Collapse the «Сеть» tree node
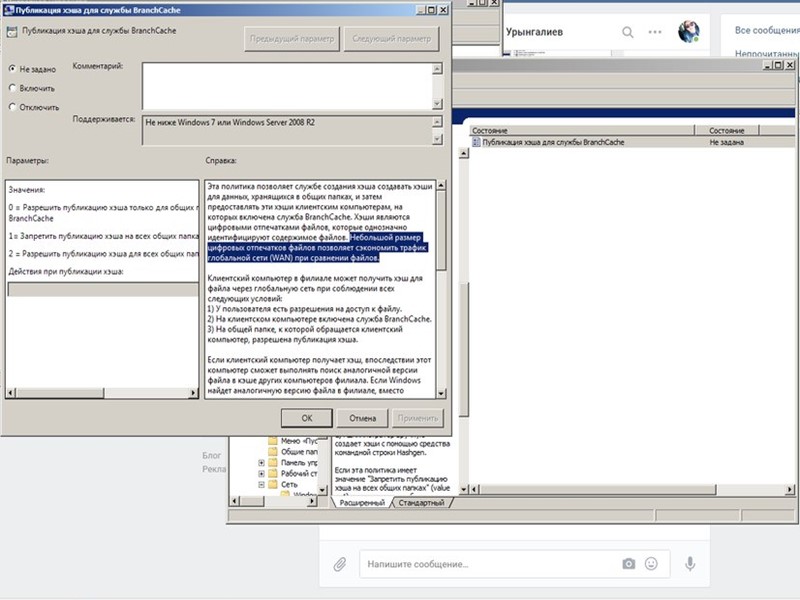 click(261, 484)
